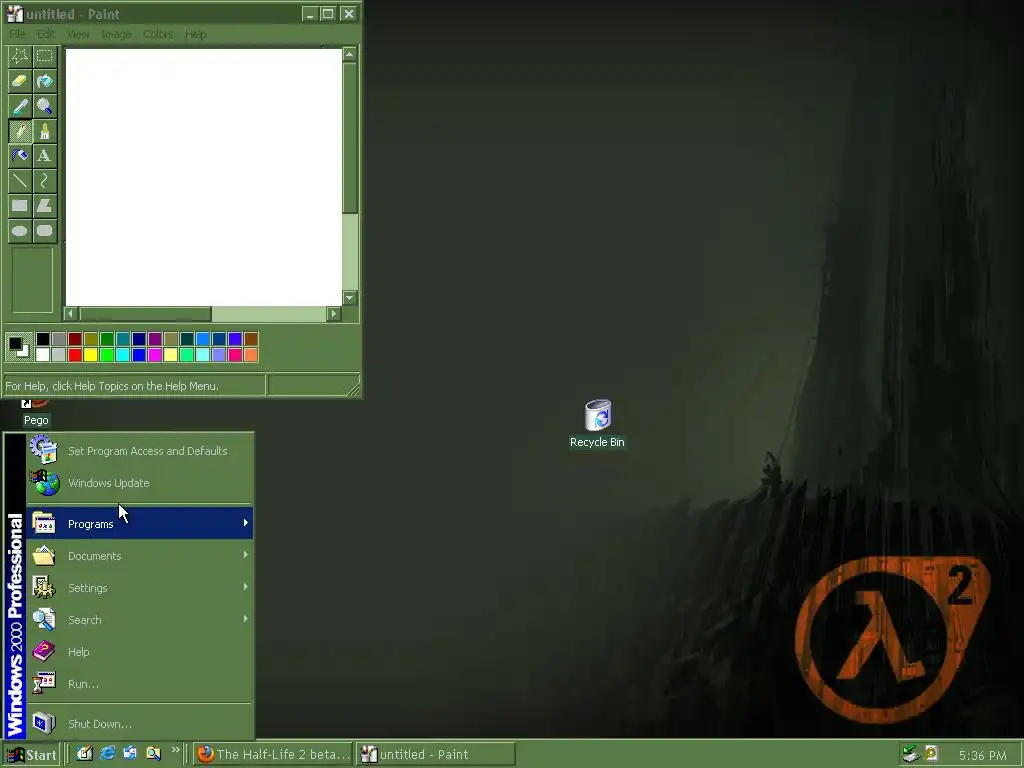Expand the Programs submenu
This screenshot has width=1024, height=768.
140,523
